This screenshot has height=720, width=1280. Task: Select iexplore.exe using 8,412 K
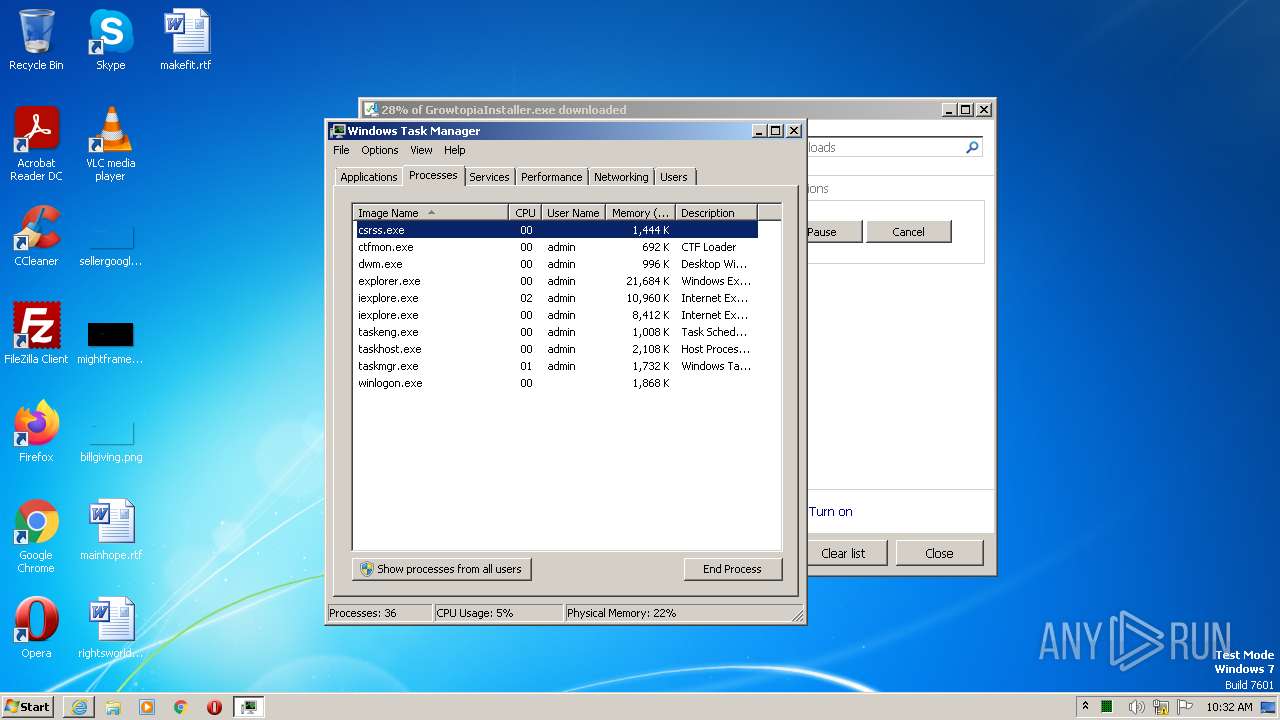pos(555,315)
